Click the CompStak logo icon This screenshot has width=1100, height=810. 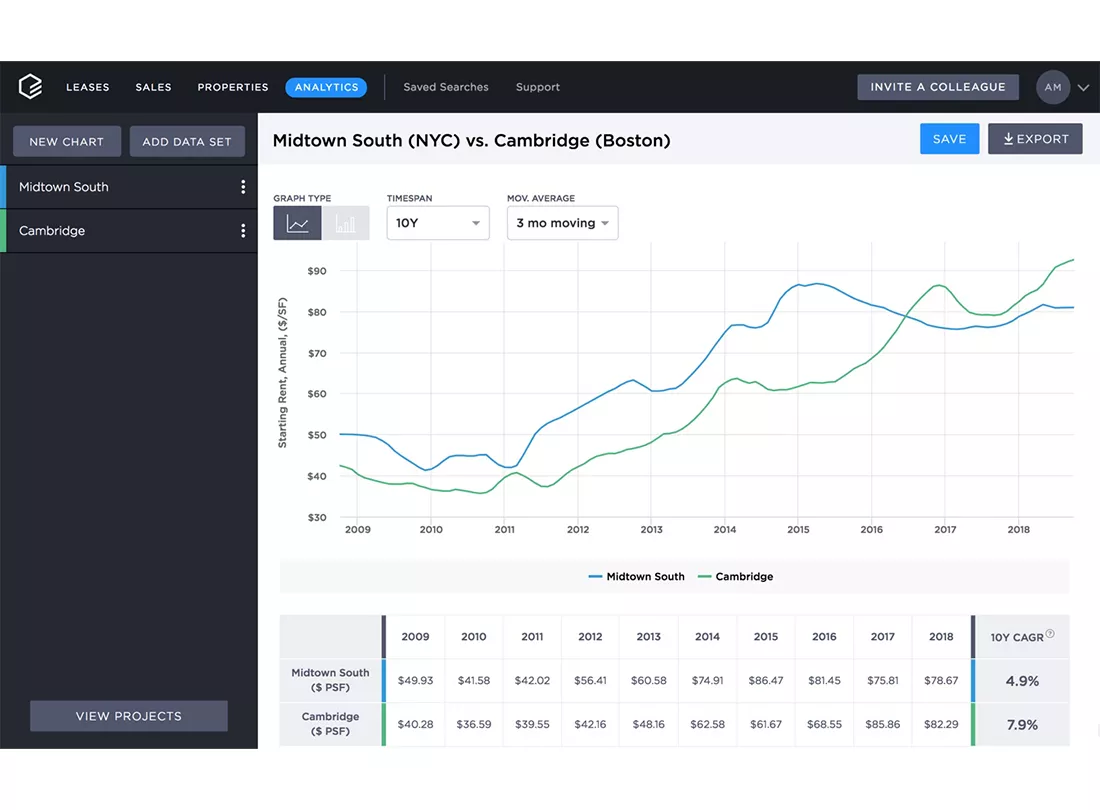coord(30,87)
